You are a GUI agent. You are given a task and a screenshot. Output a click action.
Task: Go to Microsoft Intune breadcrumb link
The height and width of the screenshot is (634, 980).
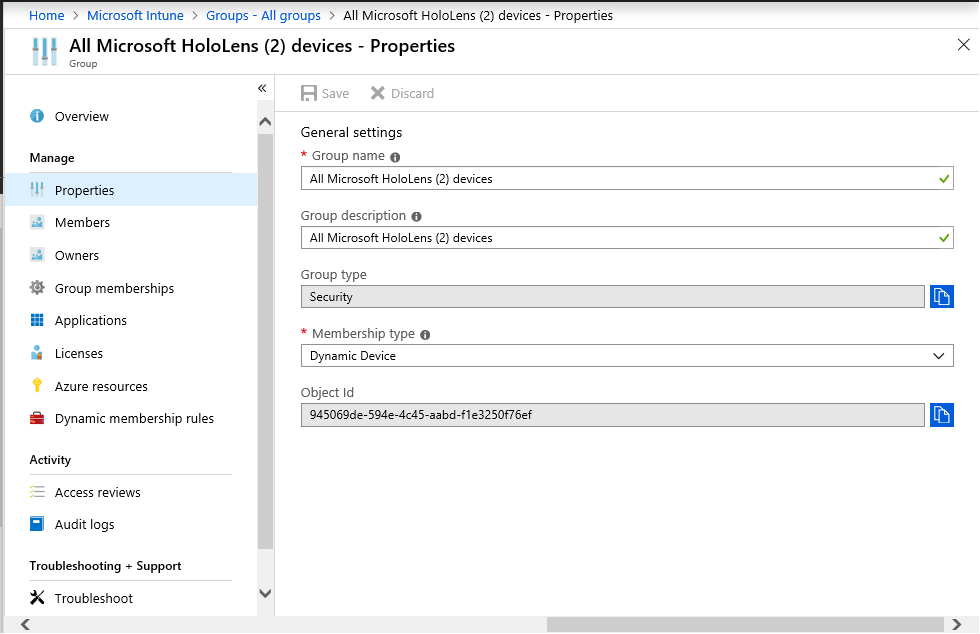click(135, 16)
